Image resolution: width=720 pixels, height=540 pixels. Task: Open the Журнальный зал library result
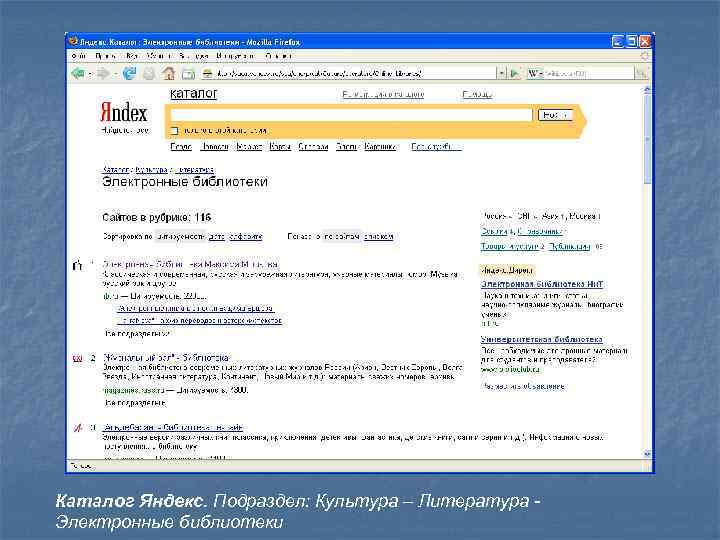pyautogui.click(x=165, y=357)
